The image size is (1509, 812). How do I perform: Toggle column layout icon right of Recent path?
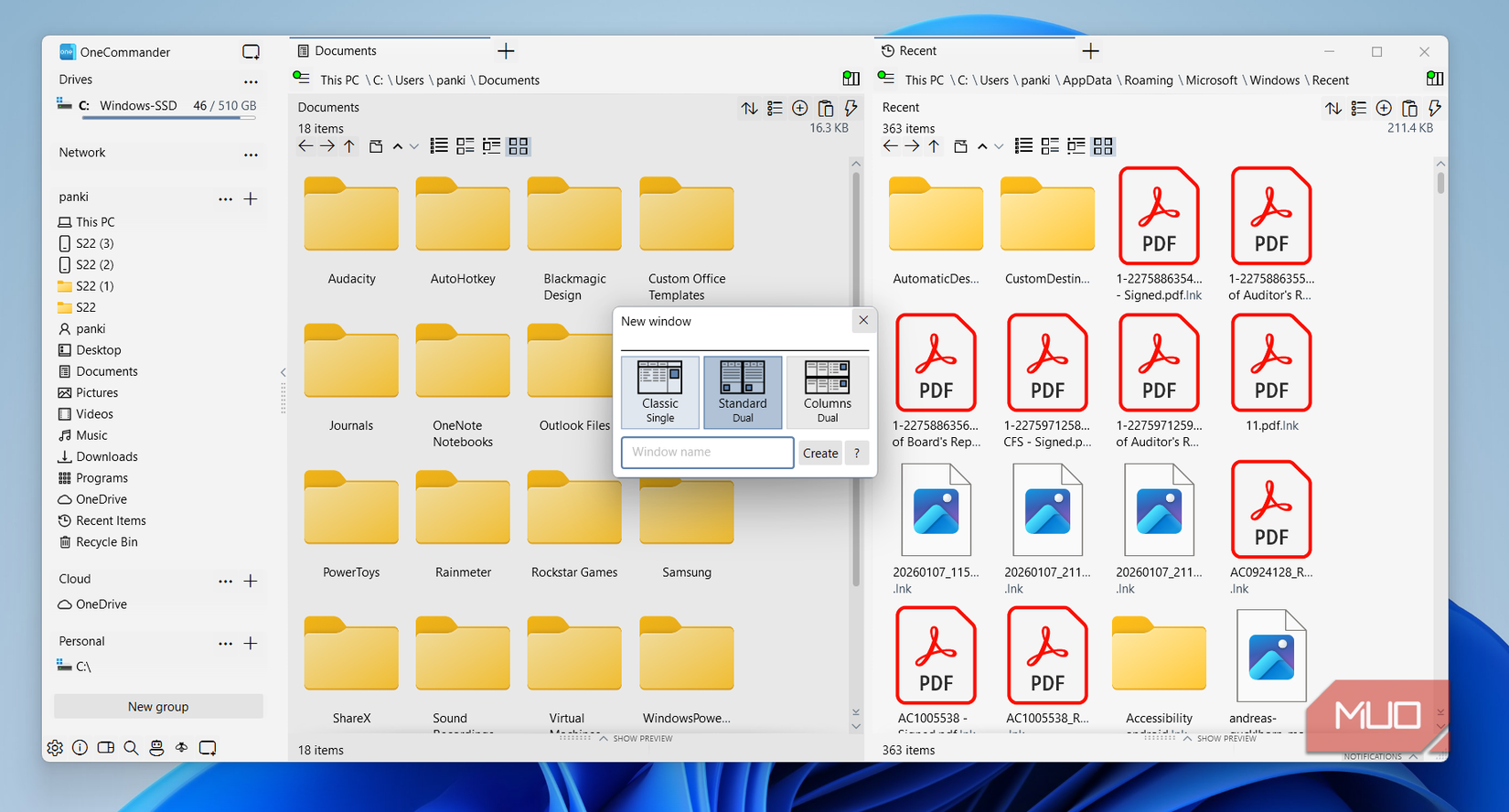point(1435,79)
